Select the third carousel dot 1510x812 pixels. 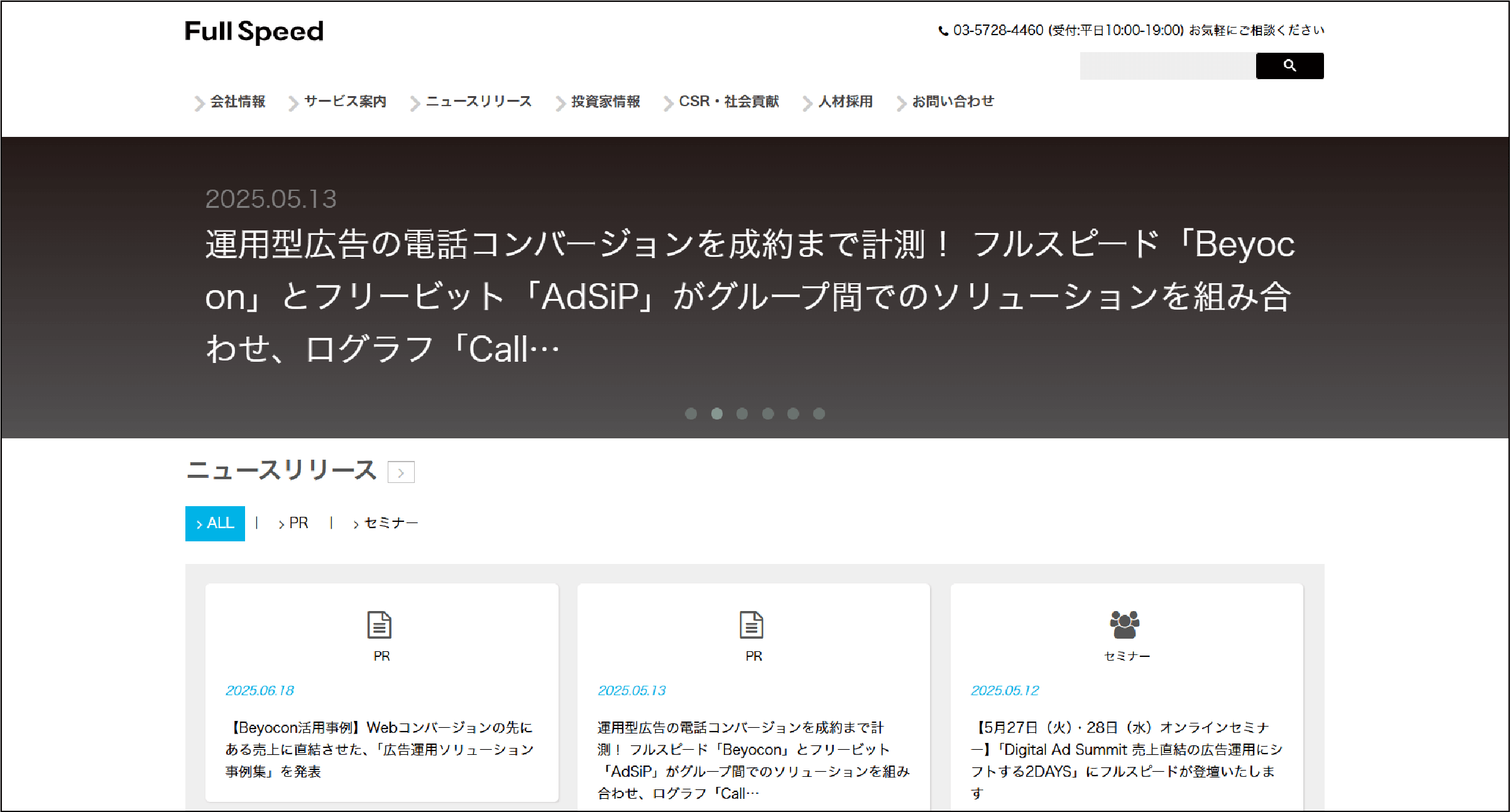coord(742,413)
